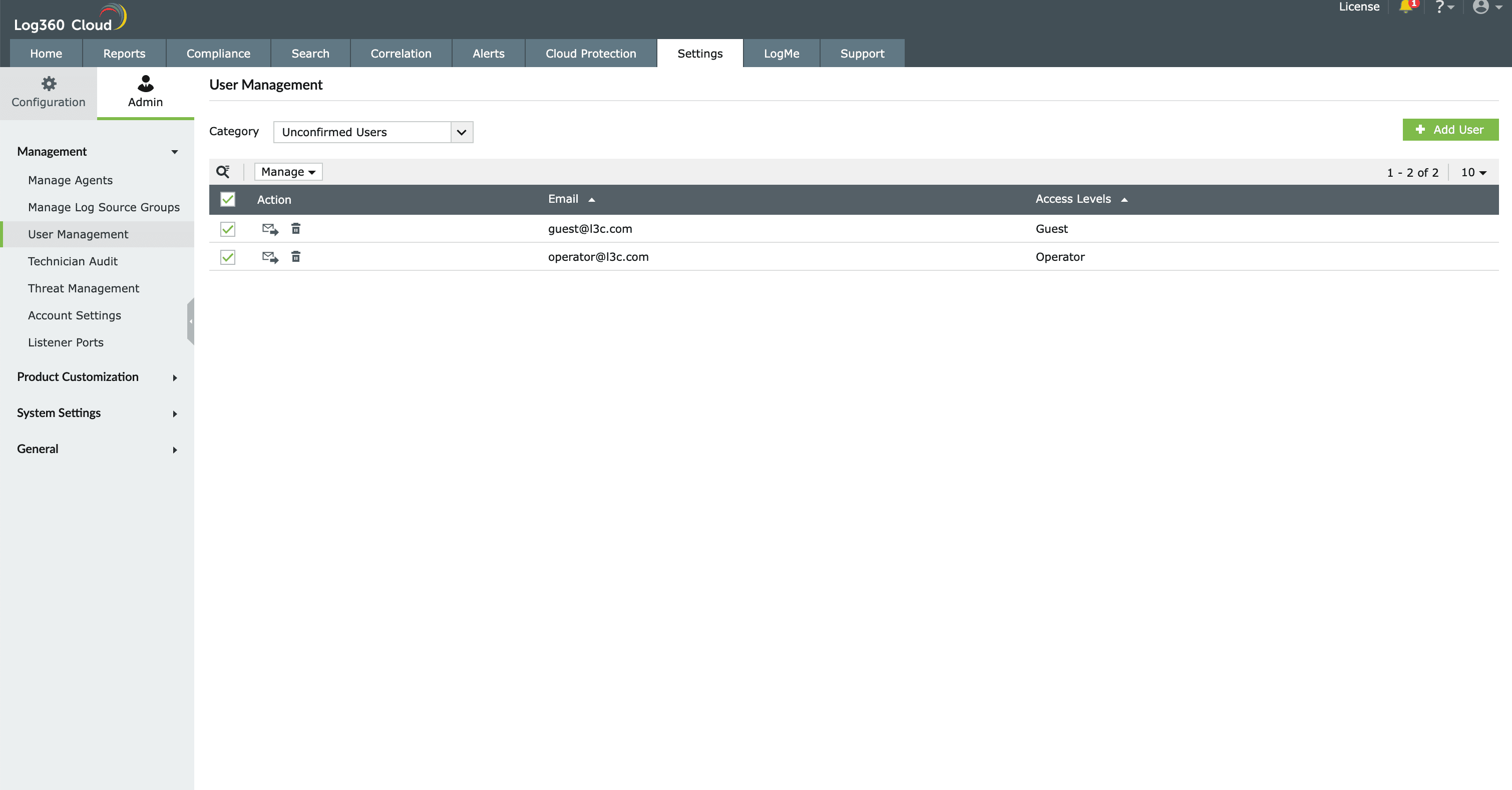
Task: Delete the operator@l3c.com user
Action: pyautogui.click(x=296, y=257)
